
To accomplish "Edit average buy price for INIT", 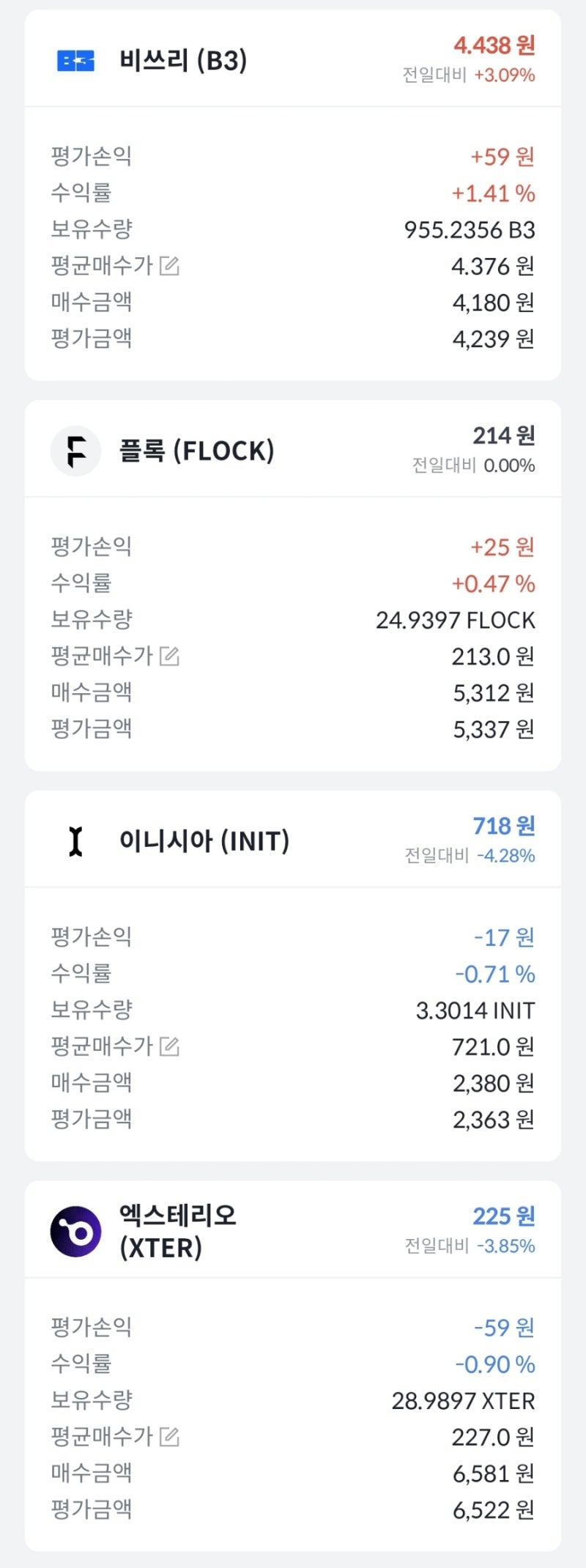I will point(169,1046).
